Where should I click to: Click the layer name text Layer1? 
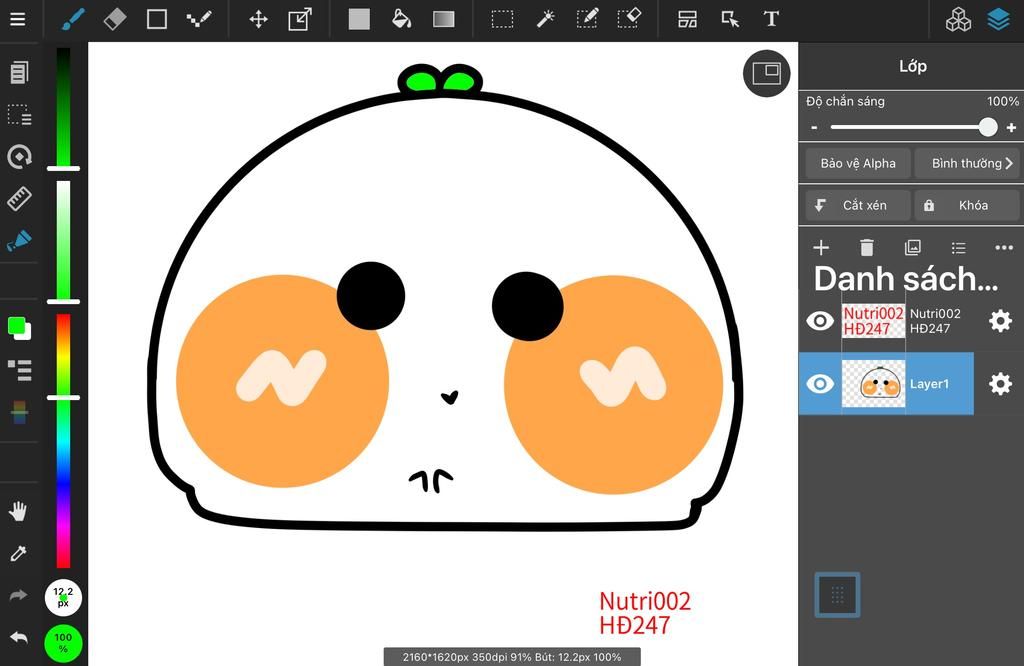pos(929,384)
